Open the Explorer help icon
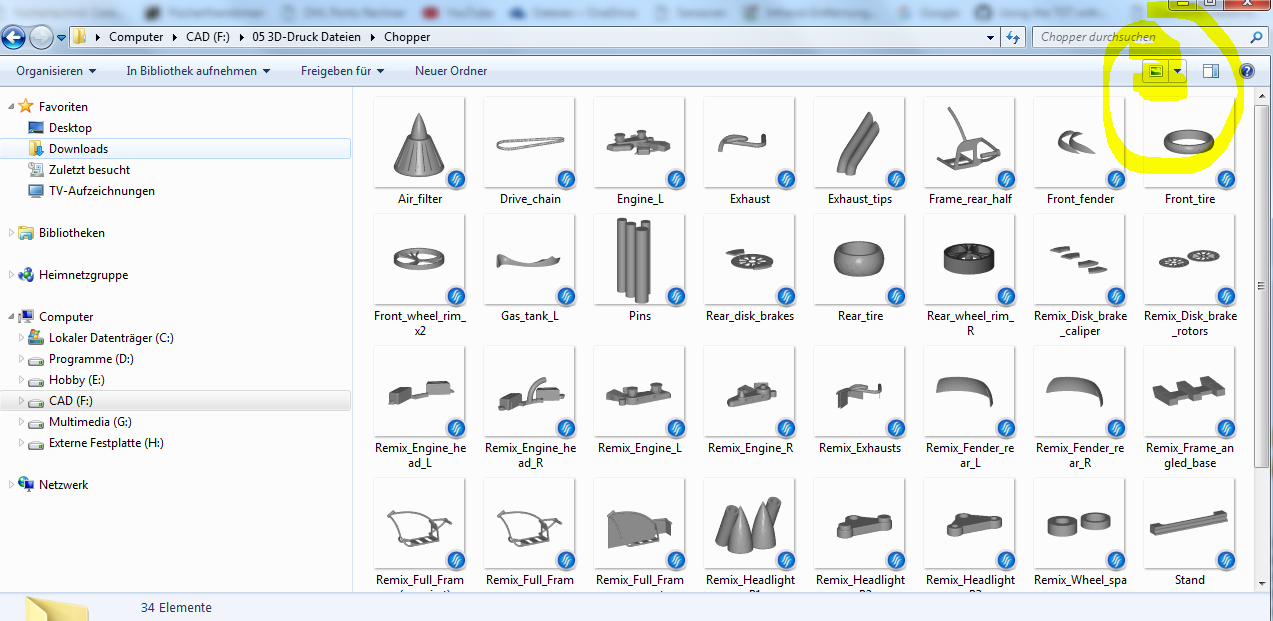This screenshot has width=1273, height=621. pos(1247,71)
